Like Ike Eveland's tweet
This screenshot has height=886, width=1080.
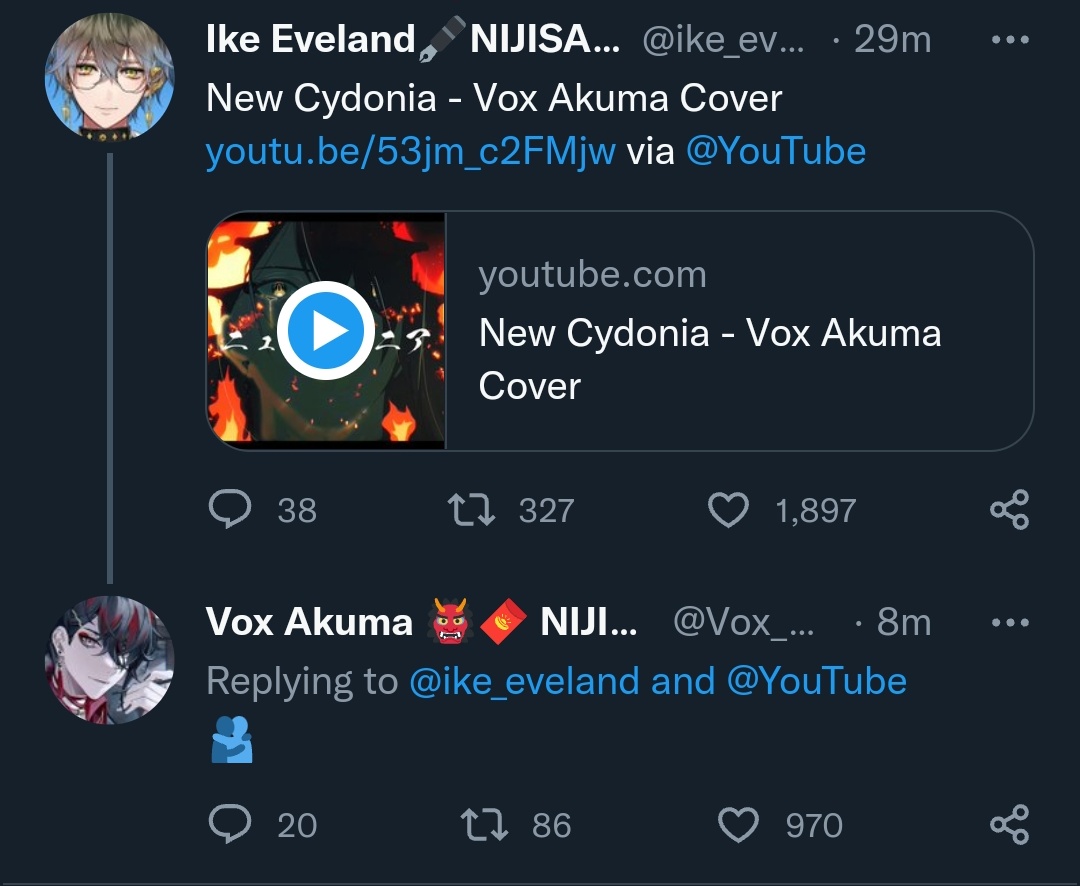point(728,510)
